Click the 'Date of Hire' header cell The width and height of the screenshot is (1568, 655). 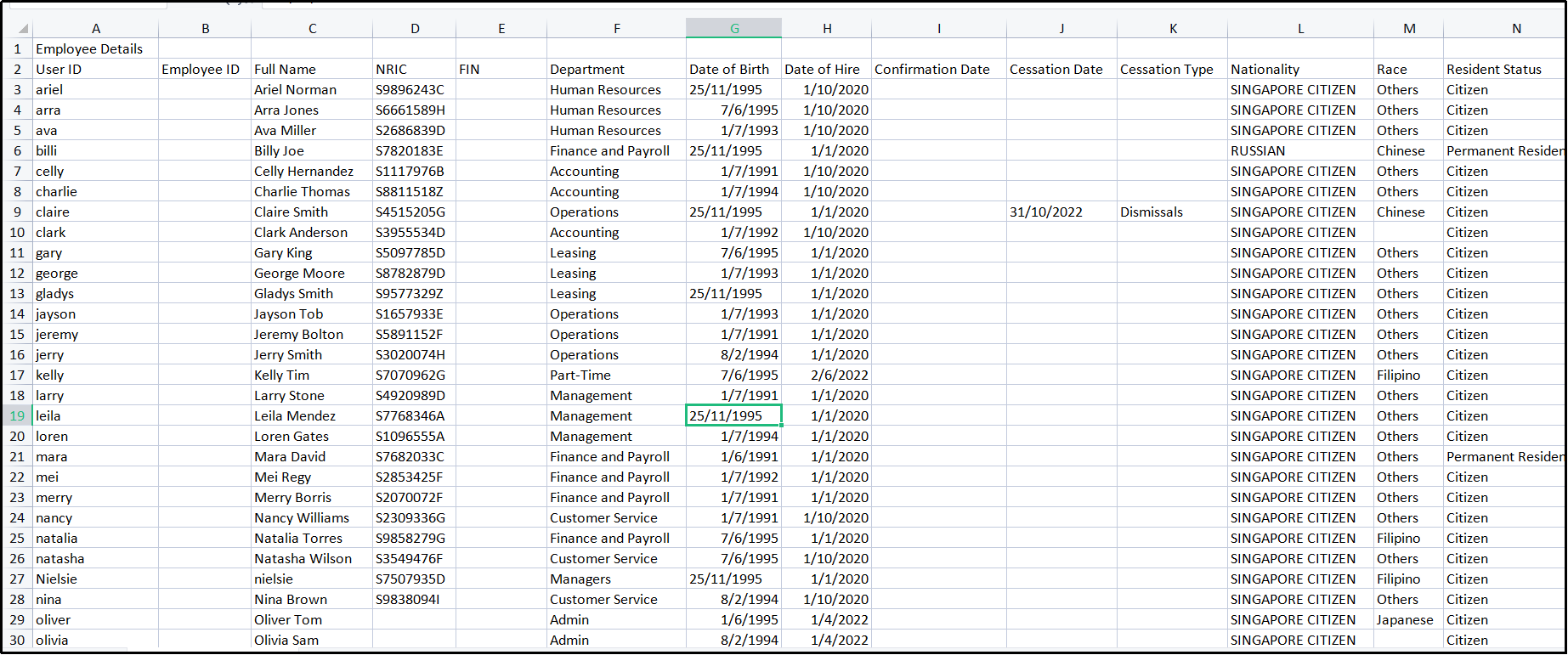click(x=827, y=69)
